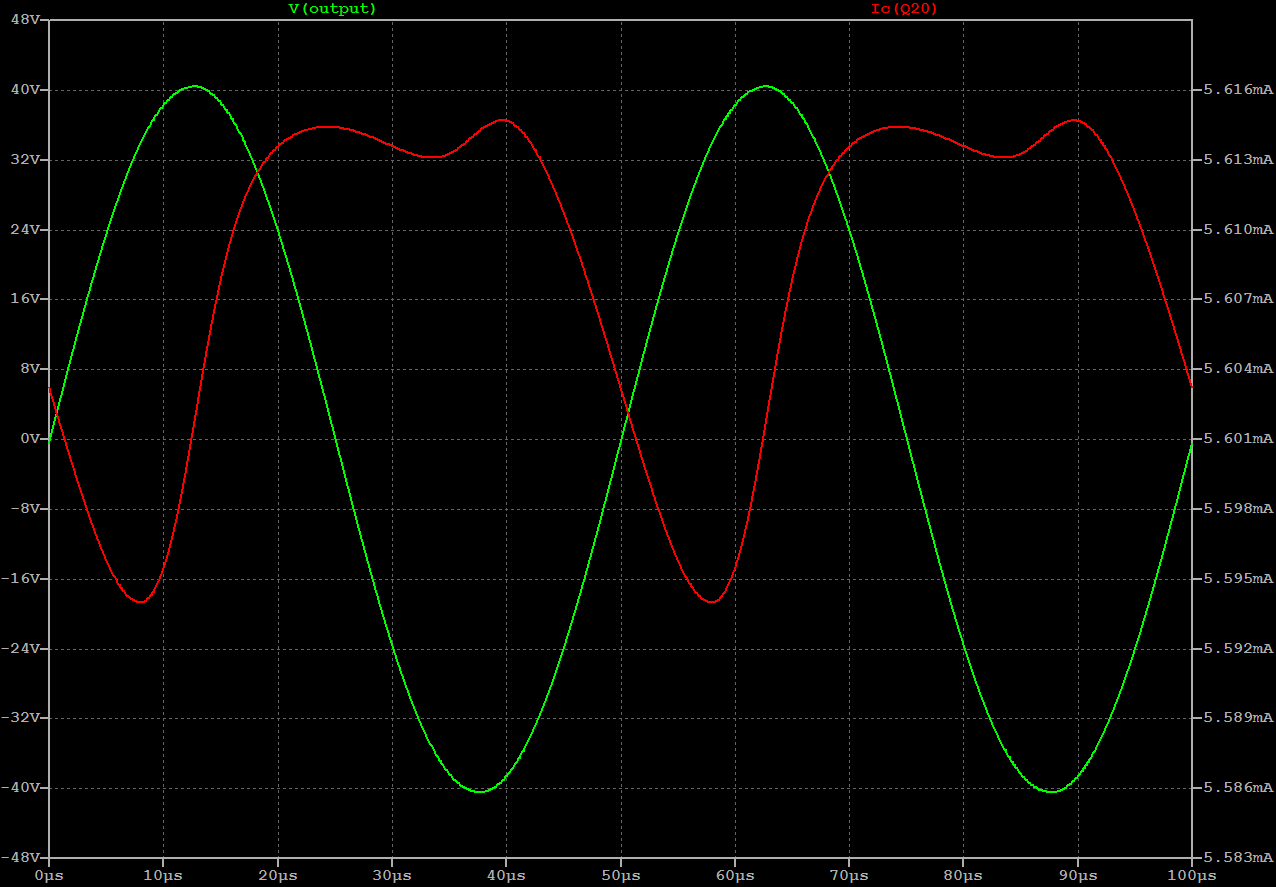This screenshot has width=1276, height=887.
Task: Click the 24V left axis tick label
Action: click(24, 230)
